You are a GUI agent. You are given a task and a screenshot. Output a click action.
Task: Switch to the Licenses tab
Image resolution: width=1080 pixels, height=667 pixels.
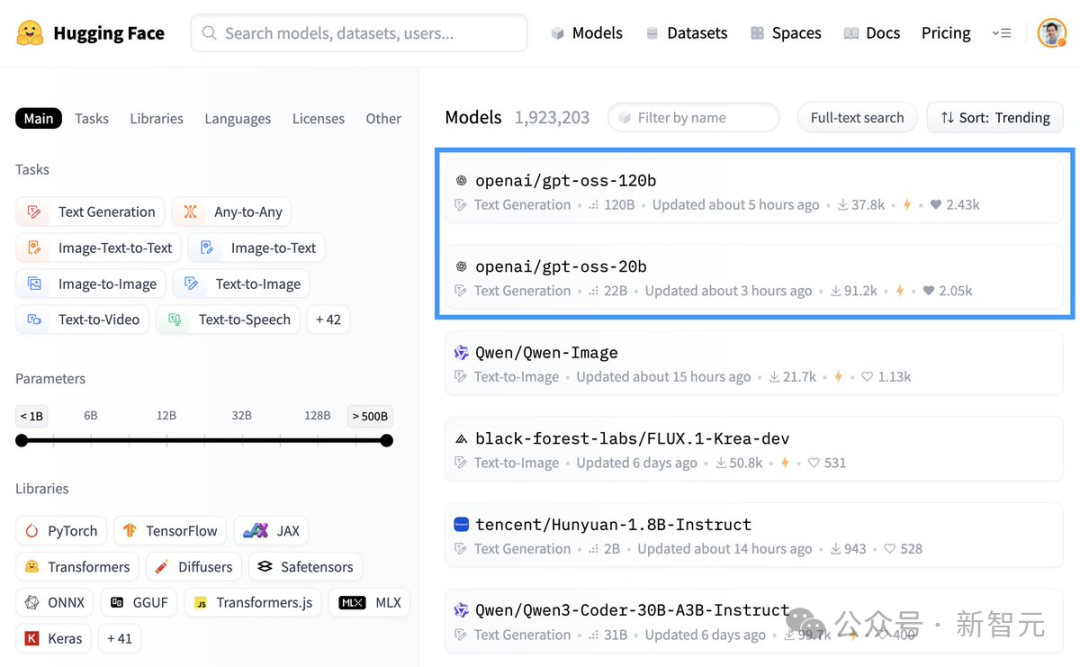[x=318, y=119]
